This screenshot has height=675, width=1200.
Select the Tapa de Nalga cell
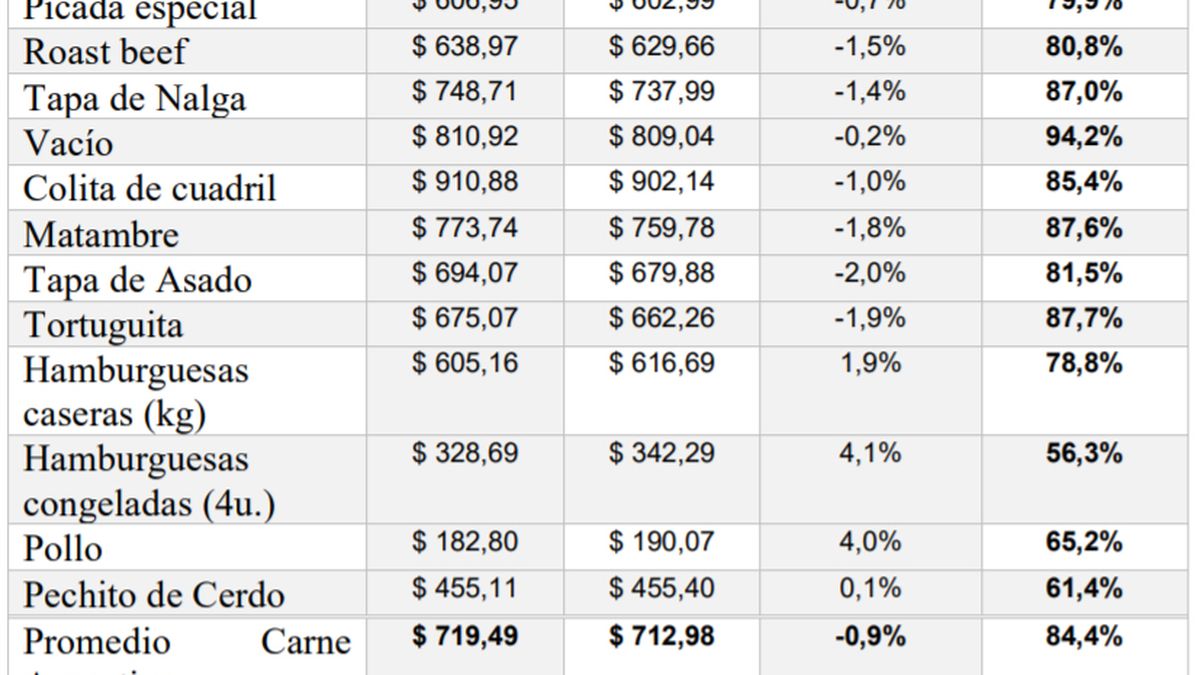[120, 99]
